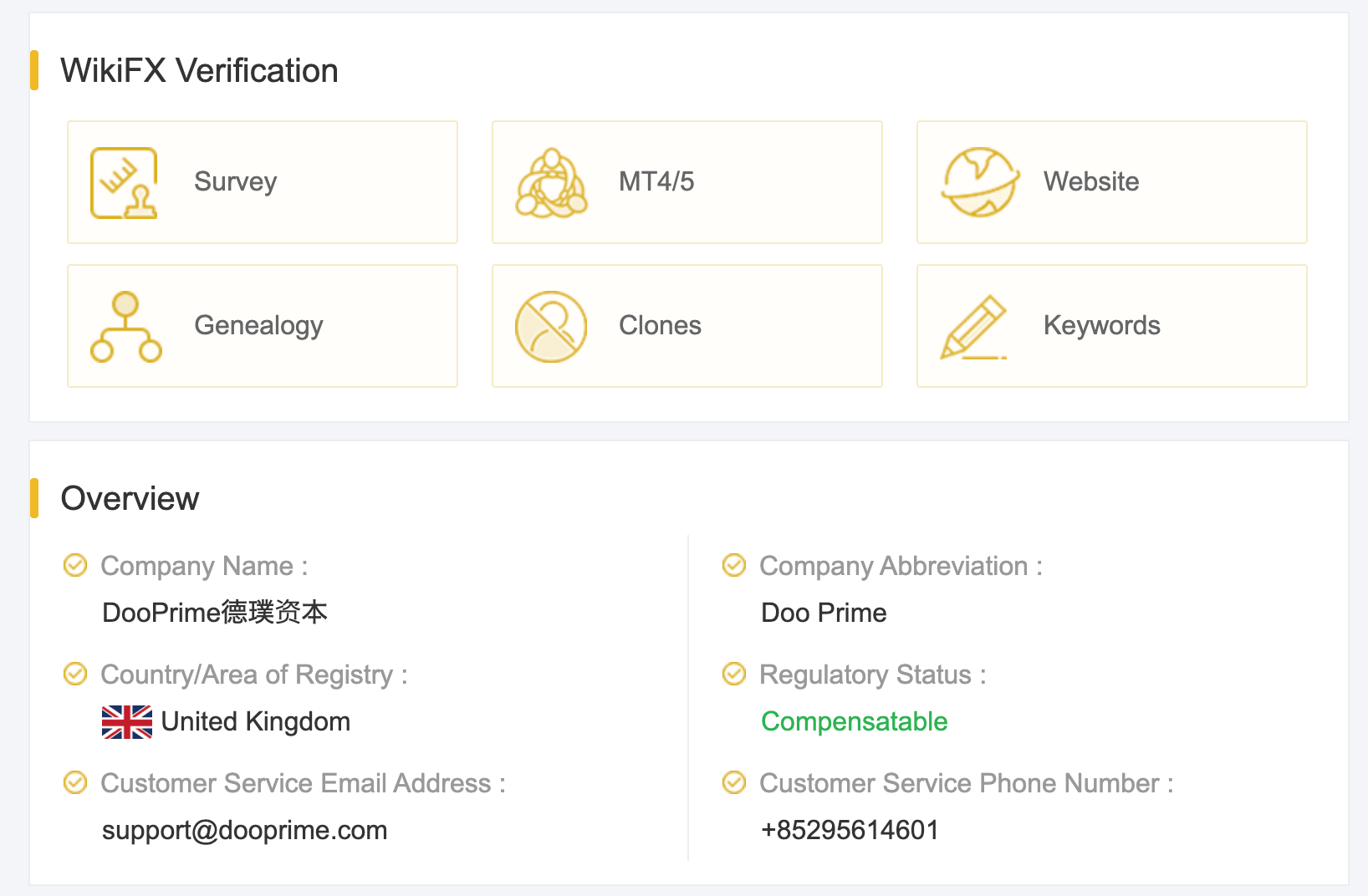Screen dimensions: 1368x896
Task: Open the Genealogy verification card
Action: (263, 326)
